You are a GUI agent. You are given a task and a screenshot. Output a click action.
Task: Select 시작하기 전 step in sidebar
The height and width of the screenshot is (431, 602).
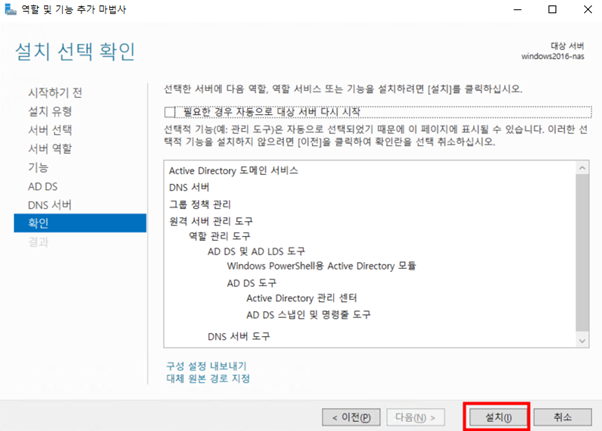pyautogui.click(x=55, y=92)
